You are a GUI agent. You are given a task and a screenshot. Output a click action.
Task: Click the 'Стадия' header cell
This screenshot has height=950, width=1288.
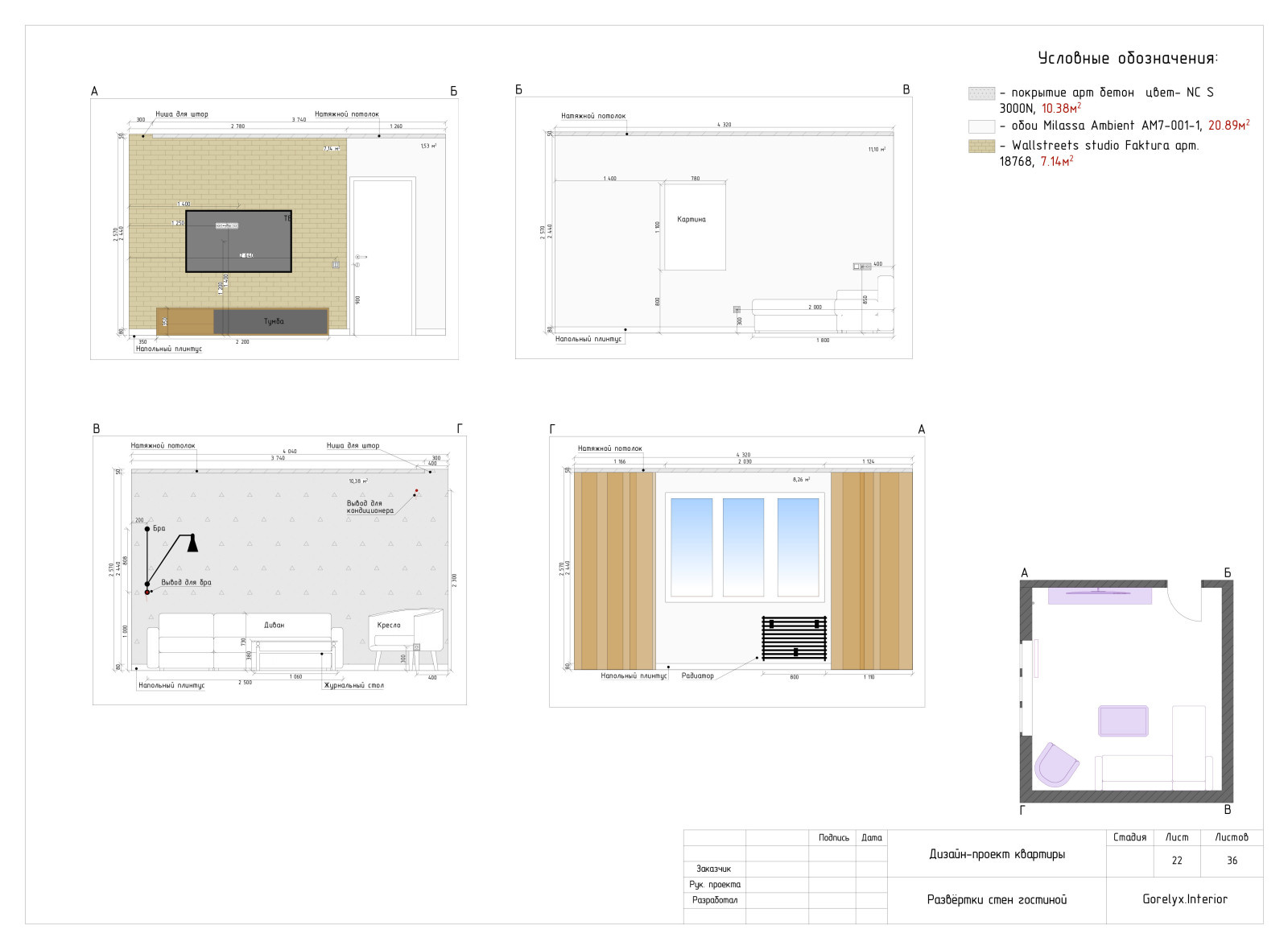click(x=1130, y=837)
